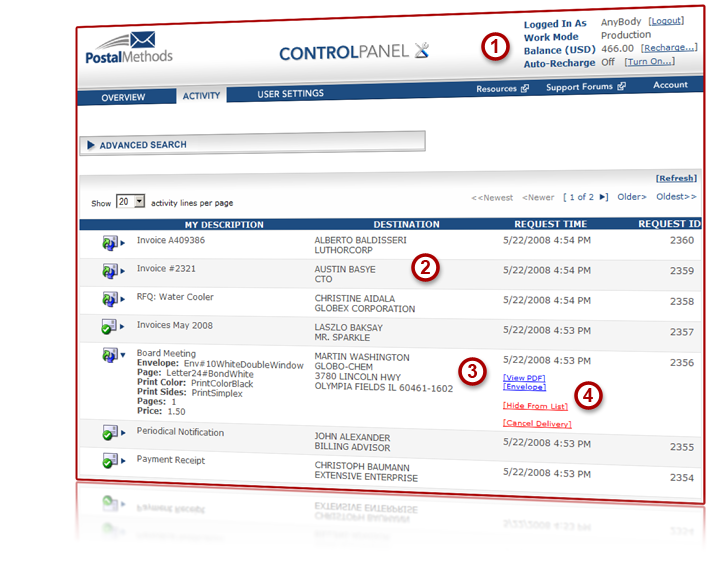Image resolution: width=710 pixels, height=561 pixels.
Task: Click the Control Panel tools icon
Action: tap(422, 50)
